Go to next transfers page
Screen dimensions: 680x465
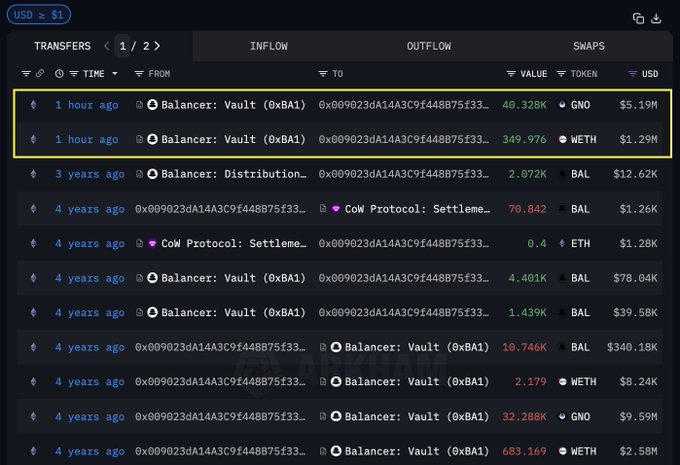click(157, 46)
